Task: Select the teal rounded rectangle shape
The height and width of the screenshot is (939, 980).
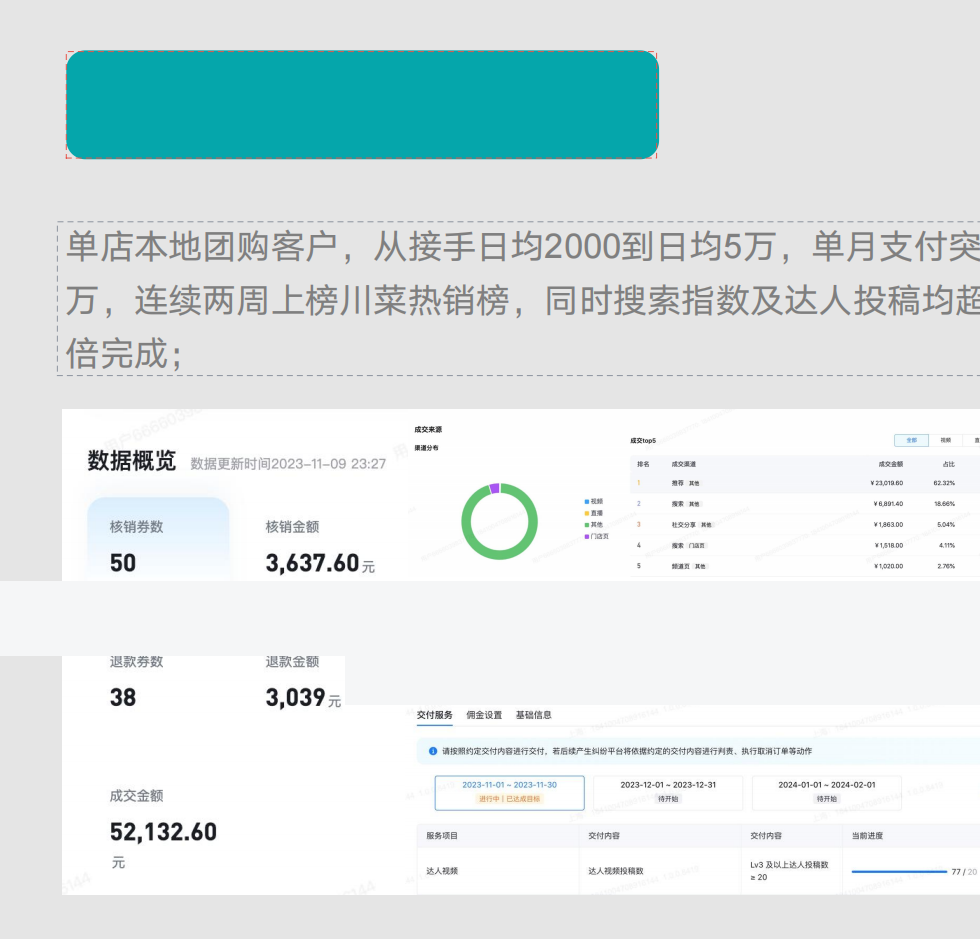Action: (362, 104)
